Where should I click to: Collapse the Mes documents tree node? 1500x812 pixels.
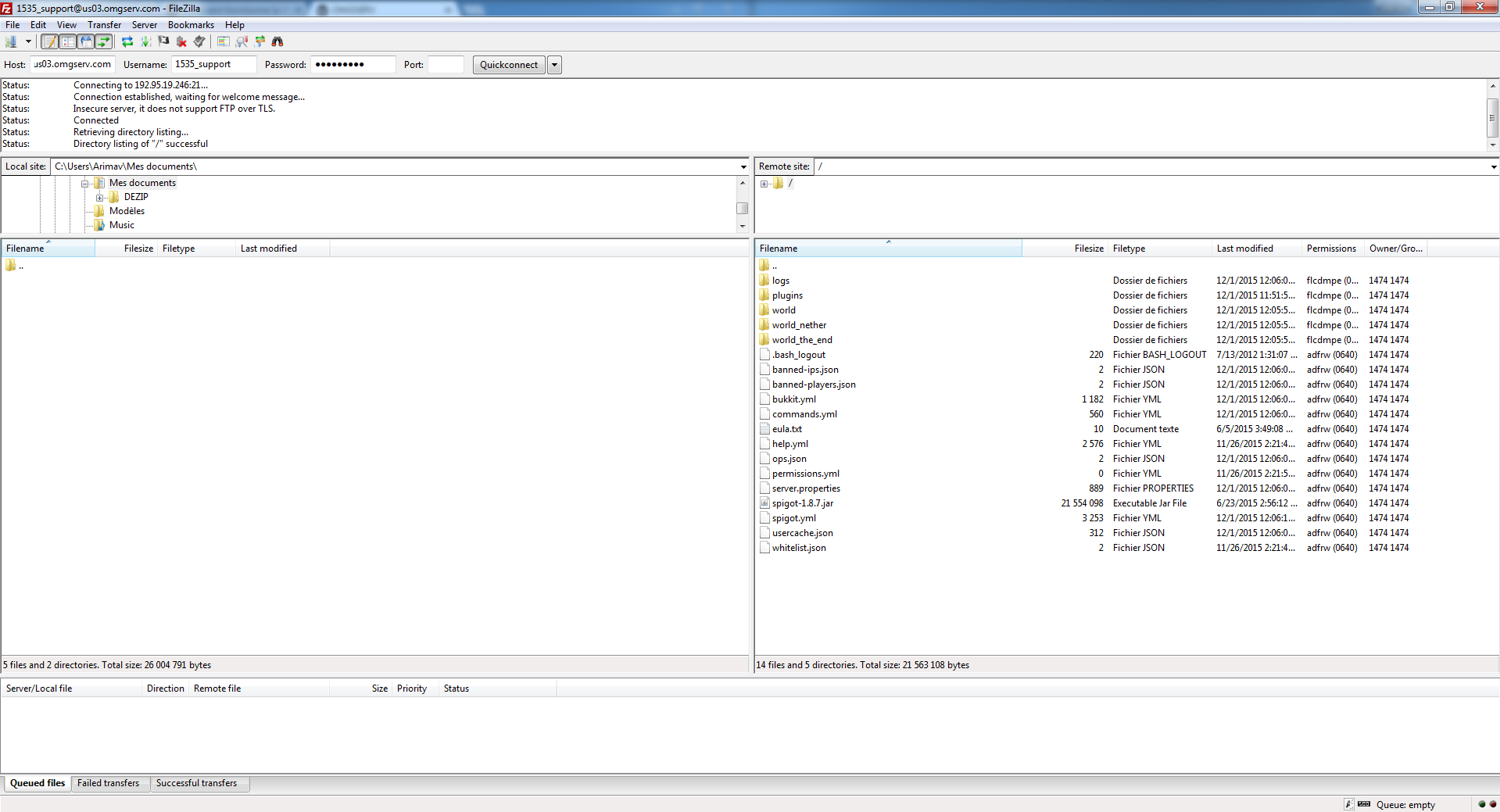click(x=85, y=183)
